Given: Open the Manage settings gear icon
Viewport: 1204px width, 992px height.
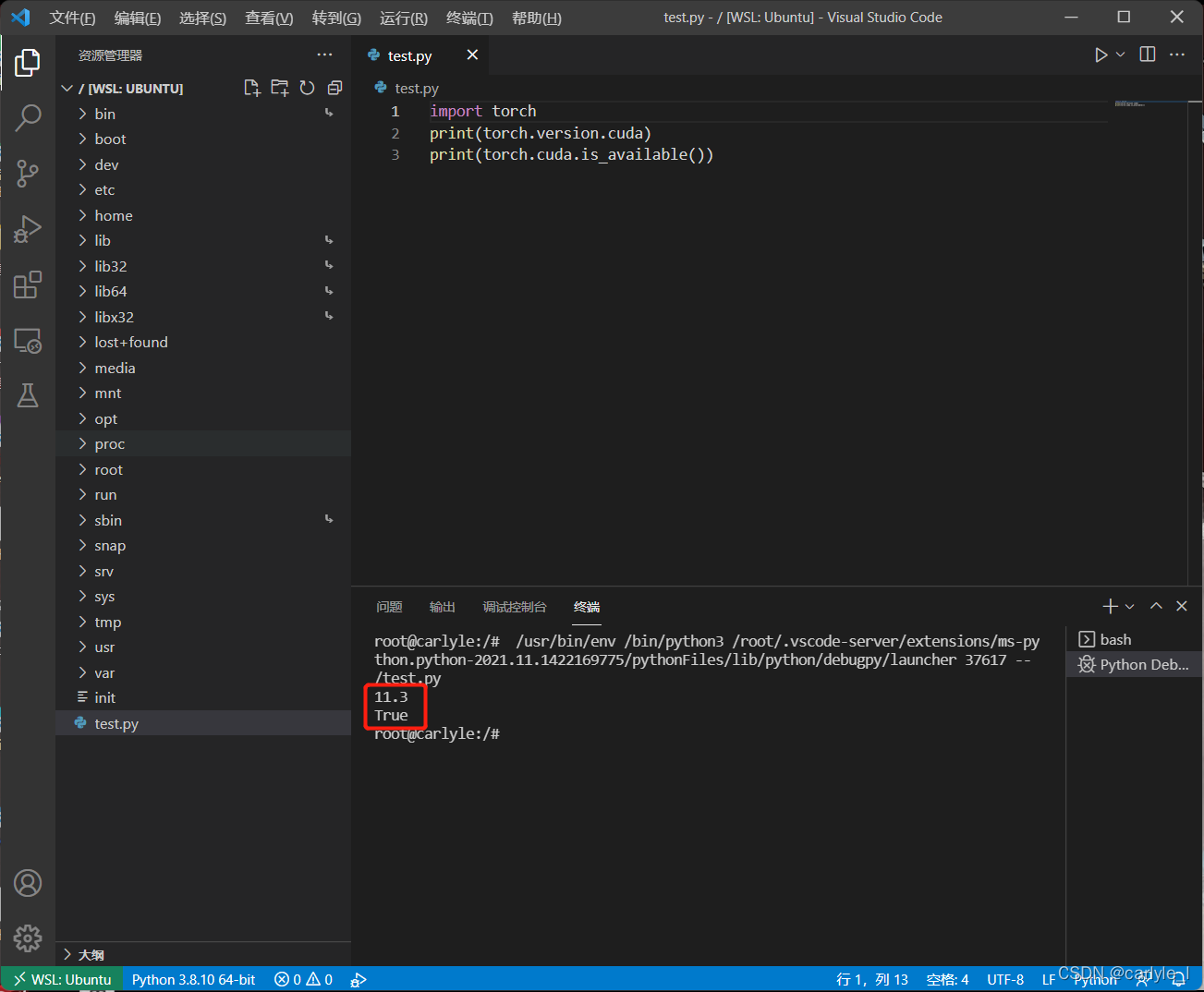Looking at the screenshot, I should [28, 938].
